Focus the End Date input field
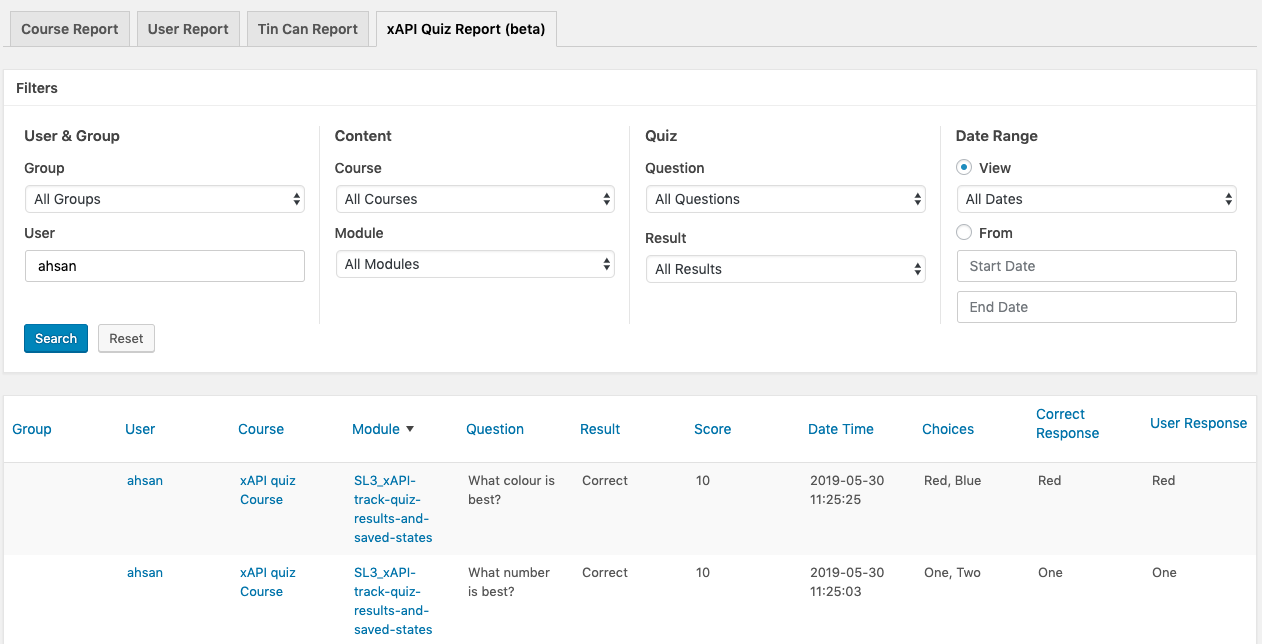Viewport: 1262px width, 644px height. coord(1096,307)
